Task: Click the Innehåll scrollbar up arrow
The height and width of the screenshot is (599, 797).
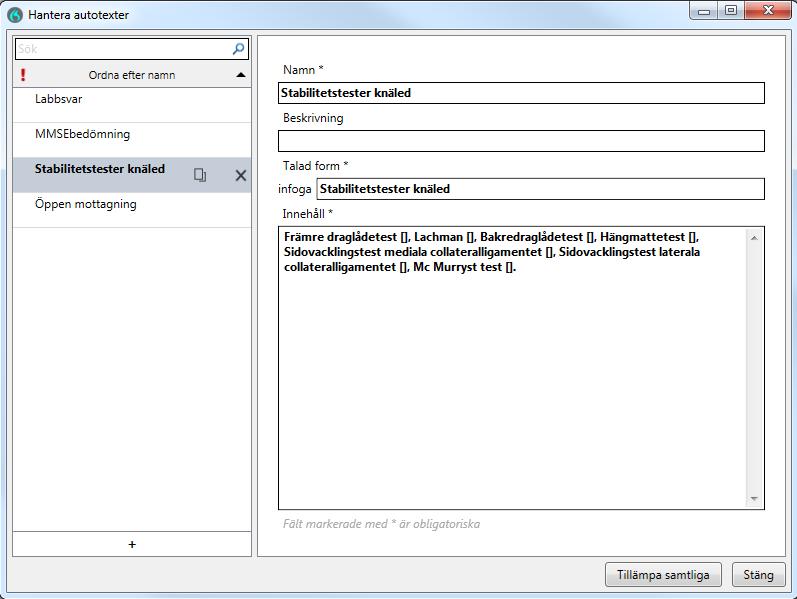Action: pyautogui.click(x=754, y=238)
